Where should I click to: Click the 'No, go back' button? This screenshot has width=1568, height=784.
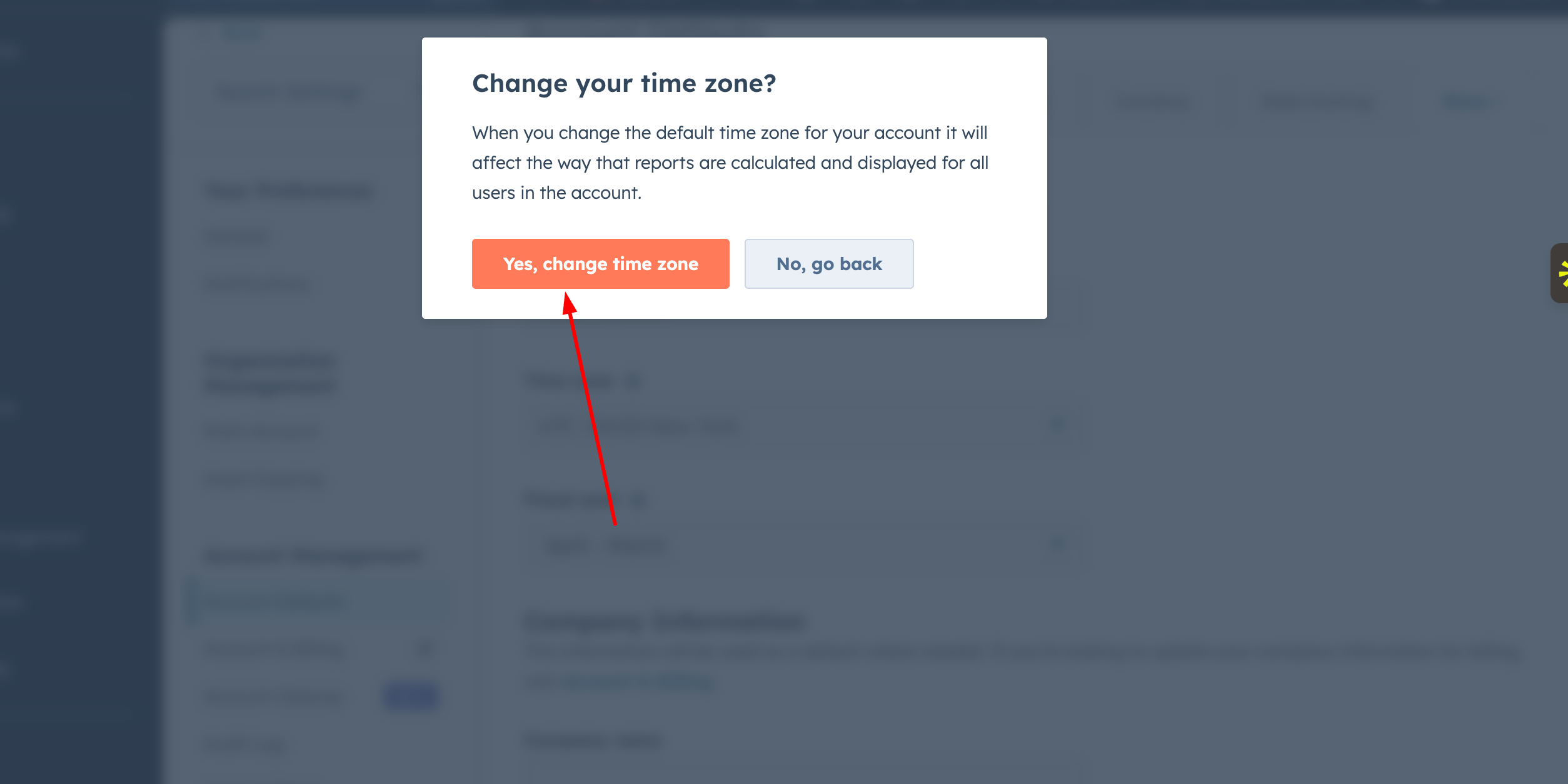828,264
